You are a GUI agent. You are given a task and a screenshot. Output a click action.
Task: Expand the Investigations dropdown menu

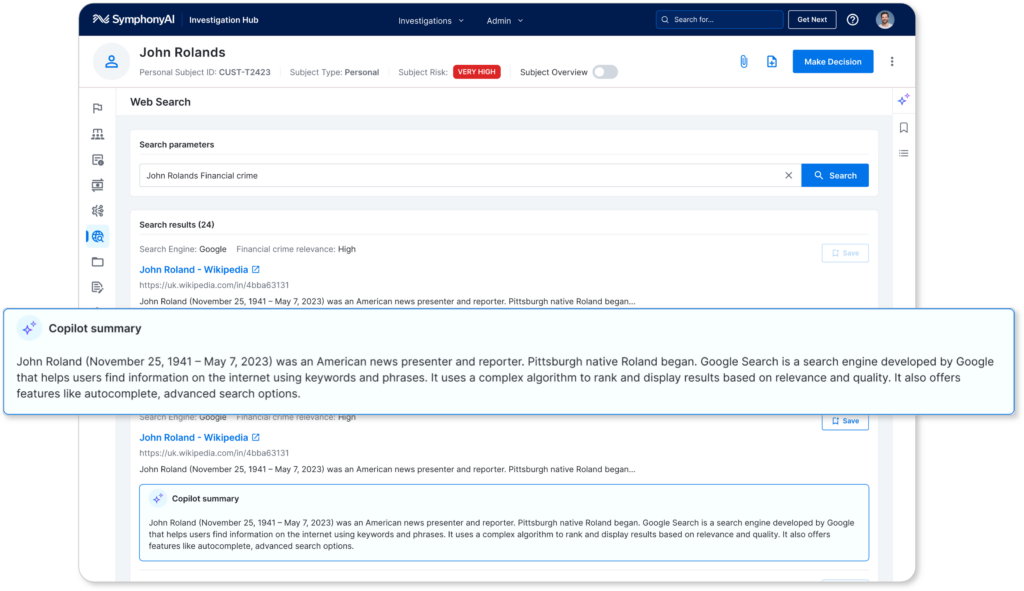431,20
